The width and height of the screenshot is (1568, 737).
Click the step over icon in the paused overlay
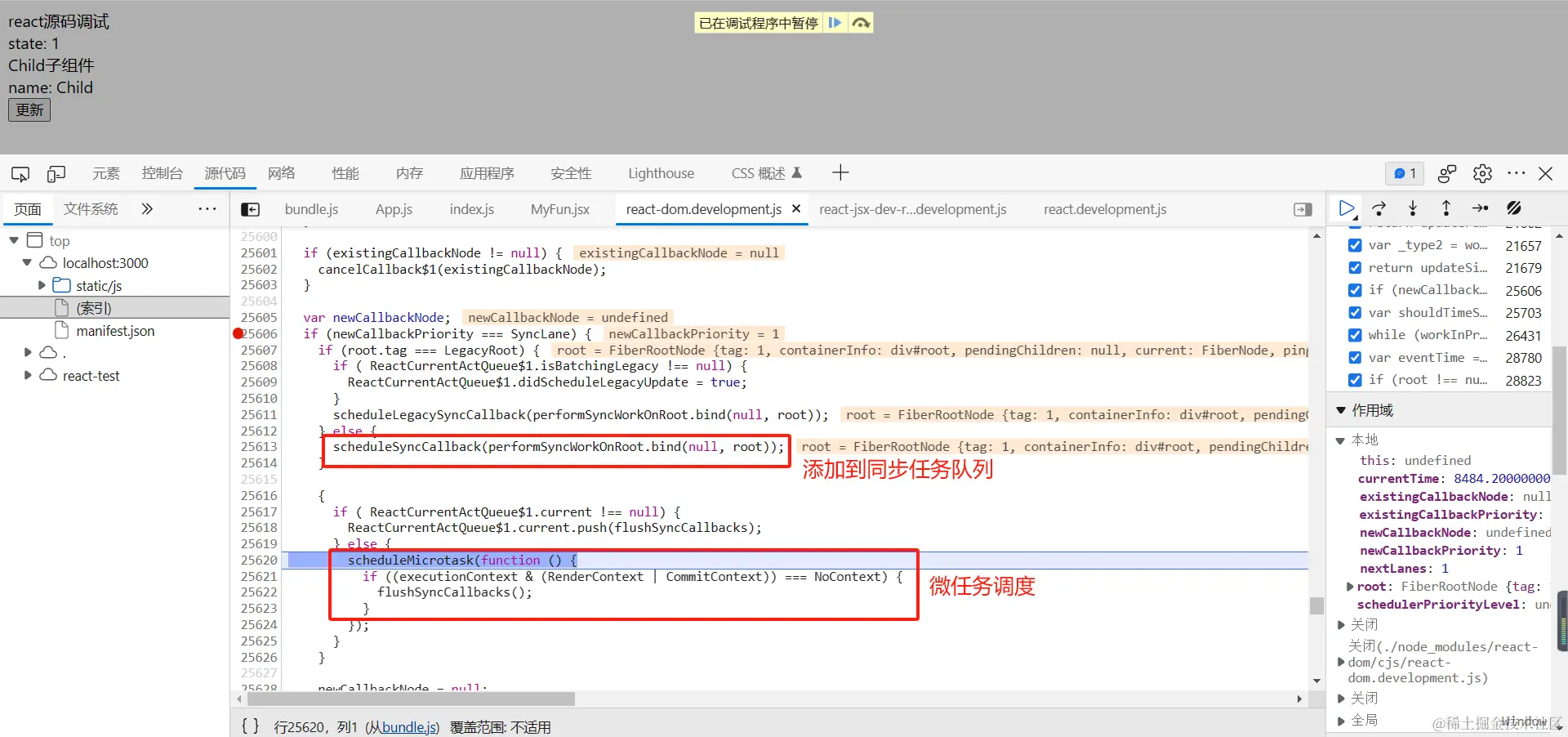(x=861, y=23)
